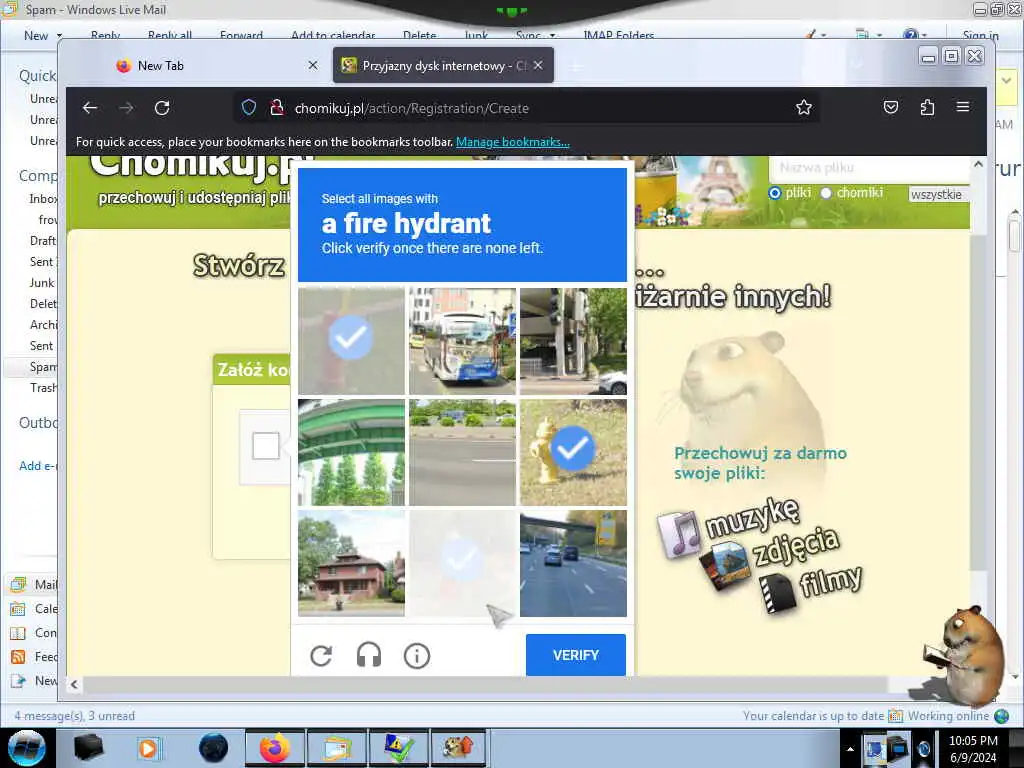Image resolution: width=1024 pixels, height=768 pixels.
Task: Select the empty road captcha tile
Action: tap(462, 452)
